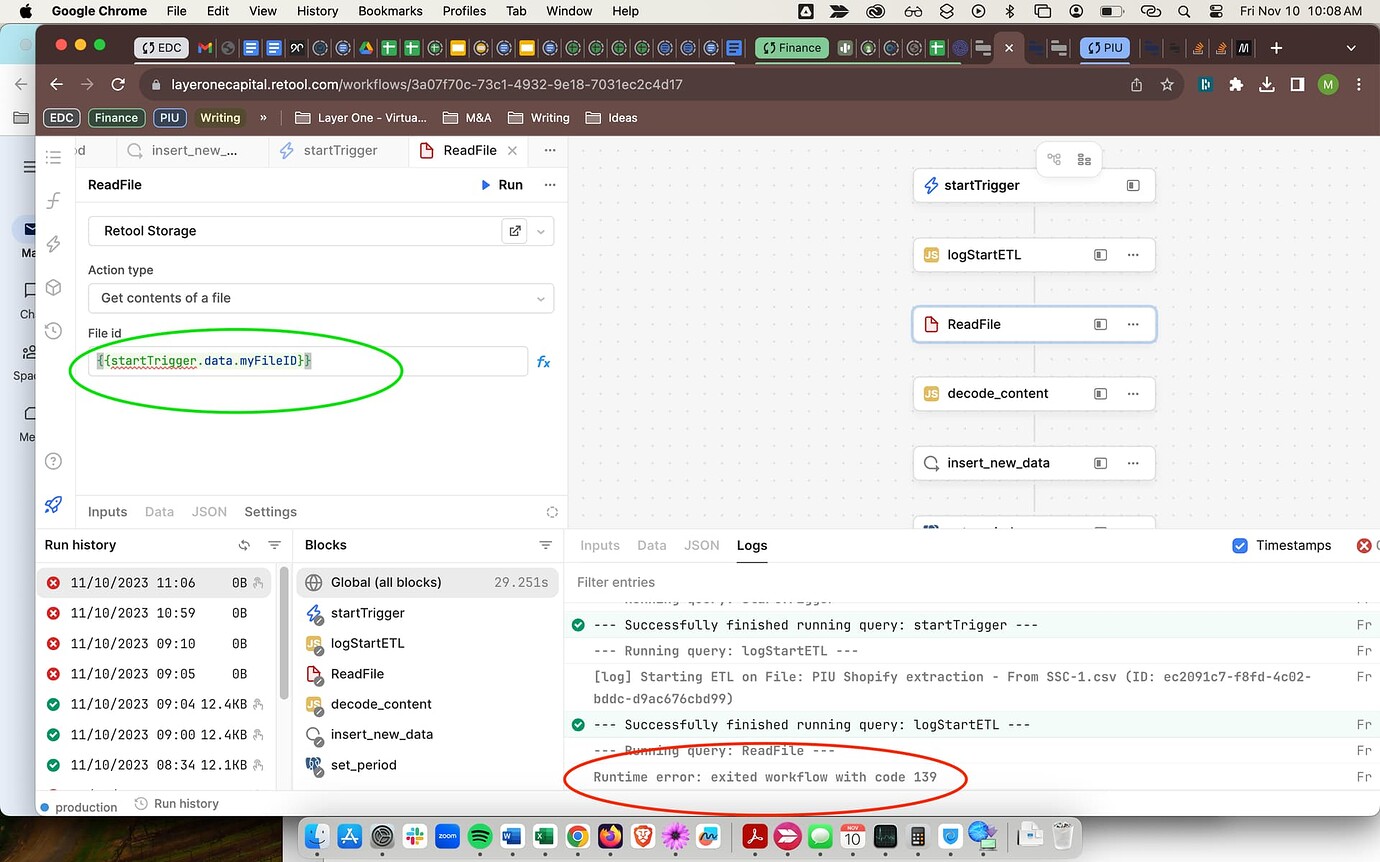The image size is (1380, 862).
Task: Open more options on decode_content block
Action: coord(1132,393)
